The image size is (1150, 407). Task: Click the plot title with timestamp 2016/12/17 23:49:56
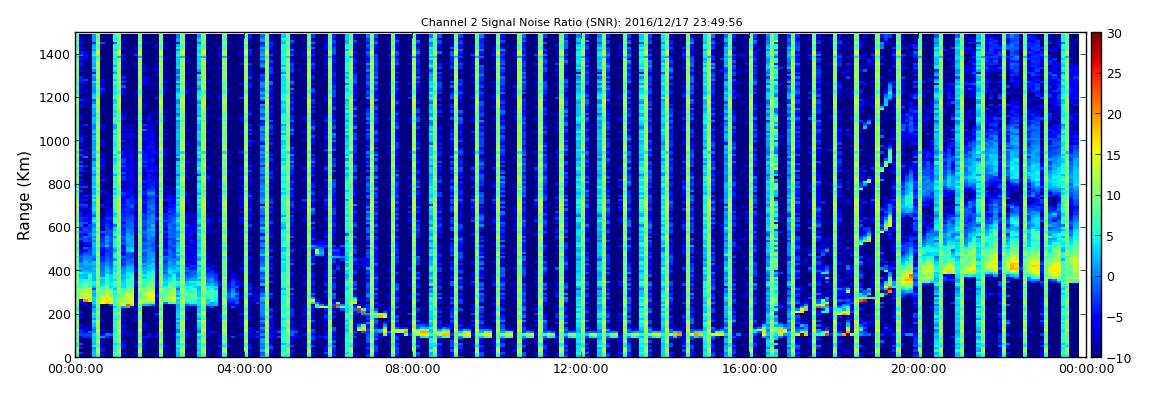coord(581,23)
